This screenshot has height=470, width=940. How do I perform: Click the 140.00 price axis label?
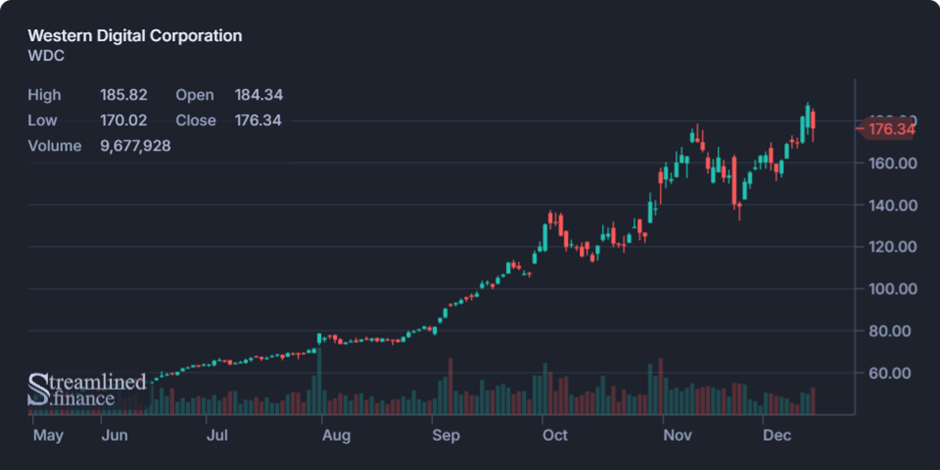click(893, 205)
